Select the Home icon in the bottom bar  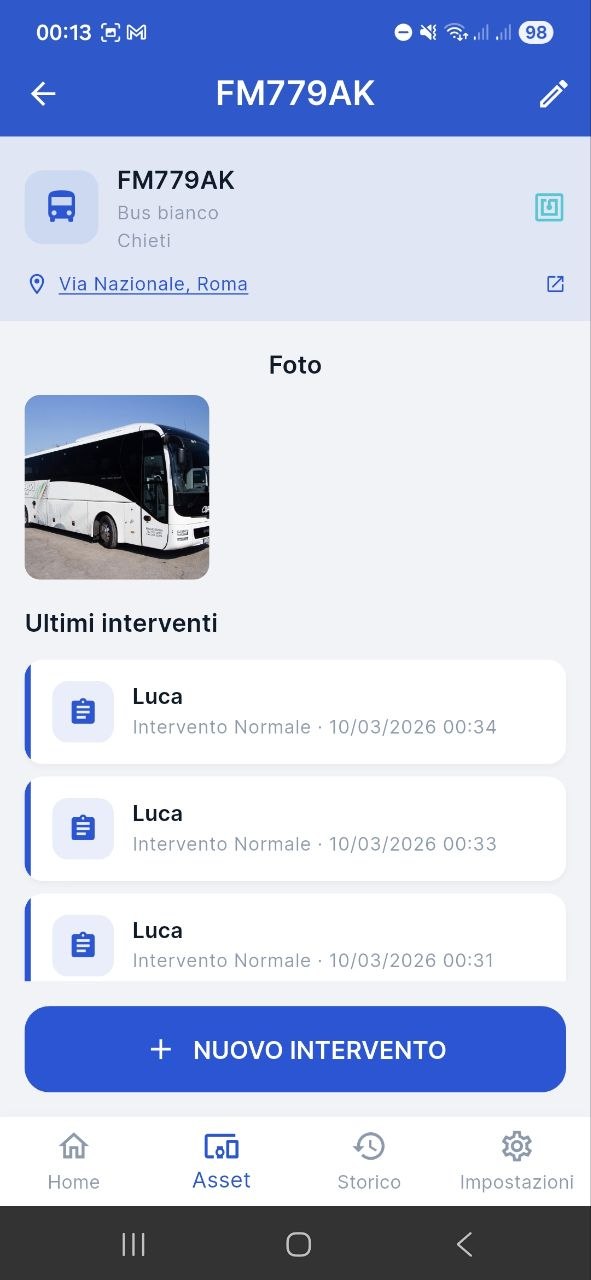click(x=73, y=1146)
